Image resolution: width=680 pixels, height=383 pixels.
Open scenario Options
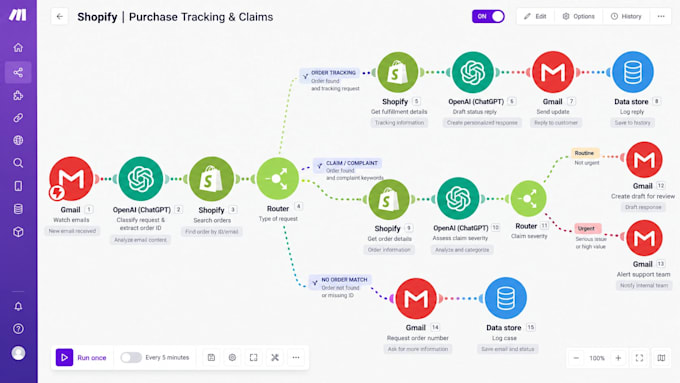[579, 16]
